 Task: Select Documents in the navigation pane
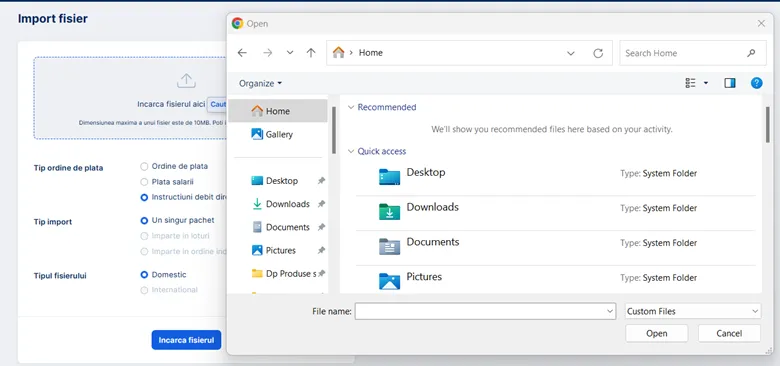point(288,227)
